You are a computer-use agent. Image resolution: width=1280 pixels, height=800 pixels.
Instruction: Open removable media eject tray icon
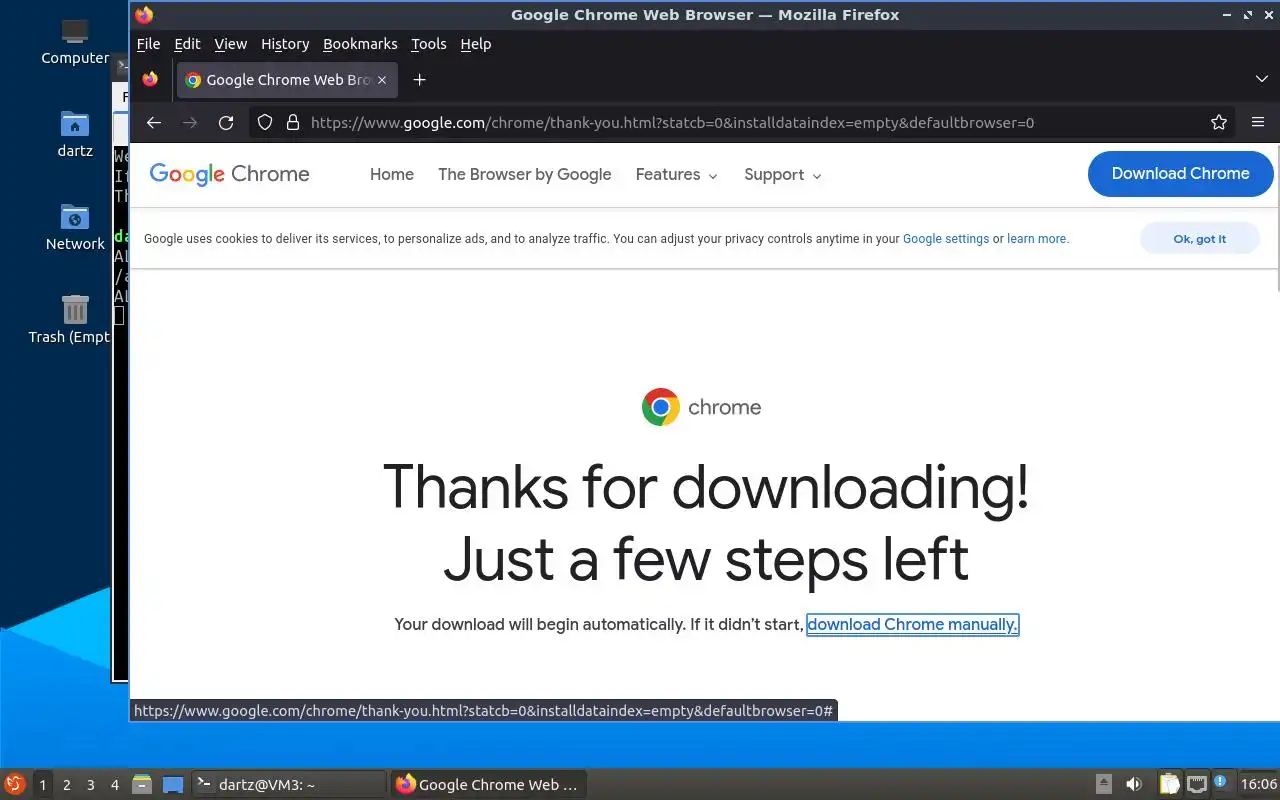point(1104,784)
